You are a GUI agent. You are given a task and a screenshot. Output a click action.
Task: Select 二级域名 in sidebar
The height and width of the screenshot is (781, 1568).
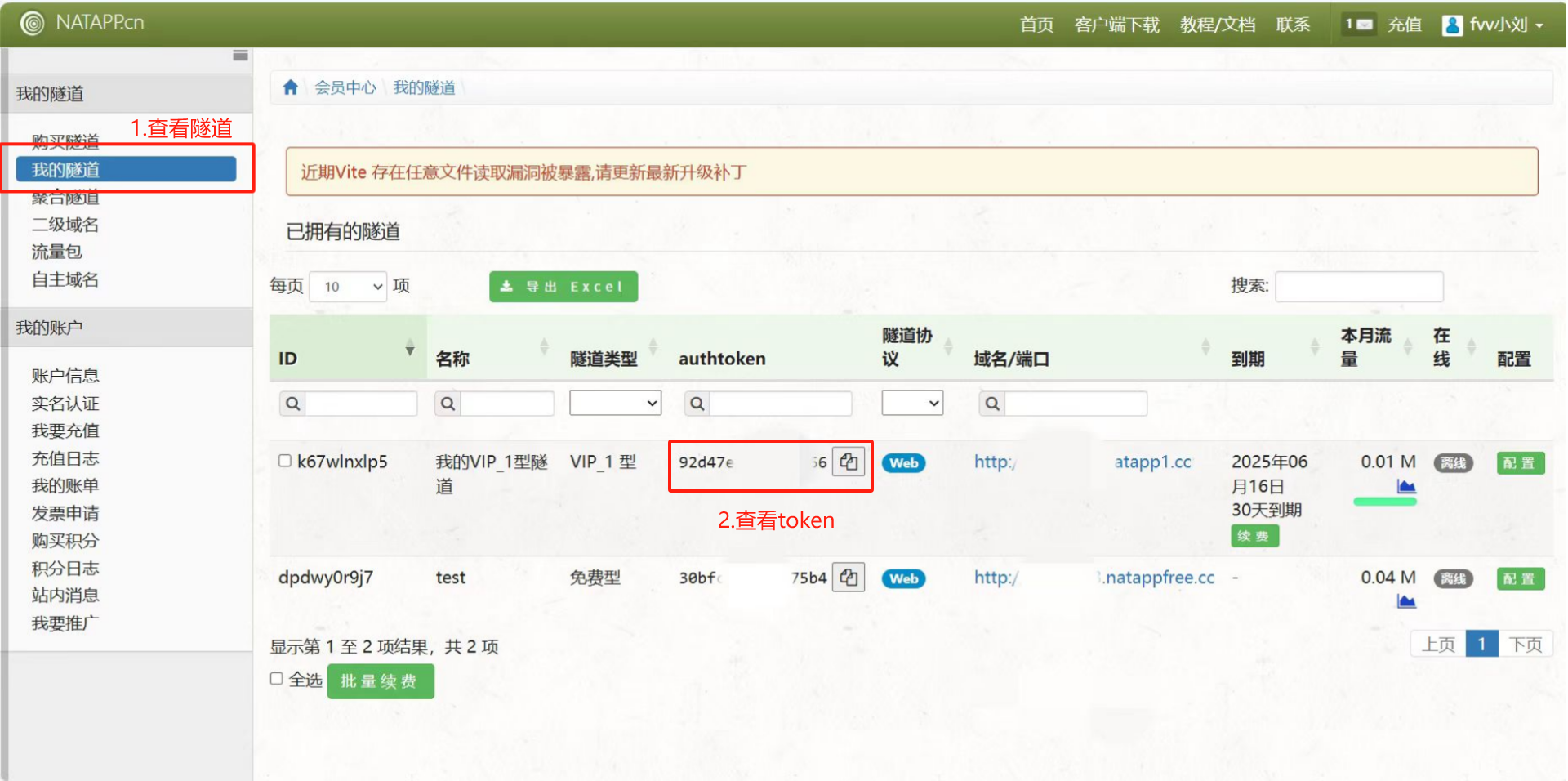pyautogui.click(x=65, y=225)
